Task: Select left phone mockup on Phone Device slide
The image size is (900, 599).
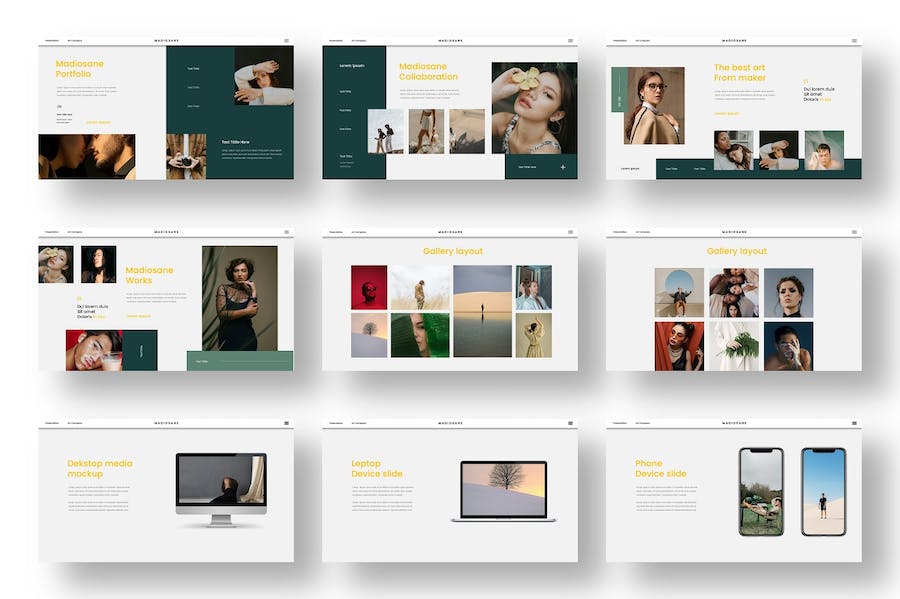Action: click(x=760, y=491)
